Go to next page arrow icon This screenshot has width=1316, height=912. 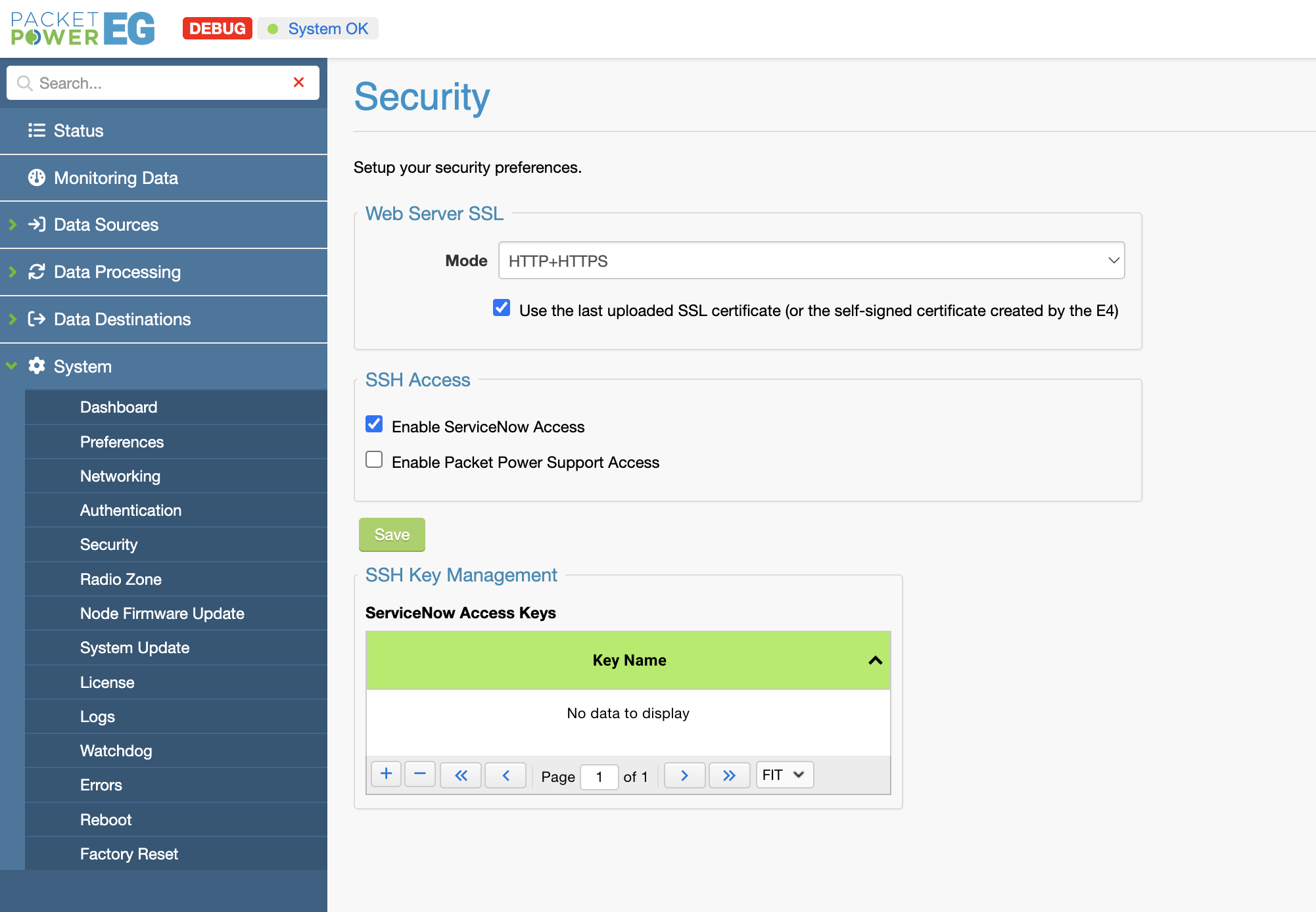click(x=684, y=775)
